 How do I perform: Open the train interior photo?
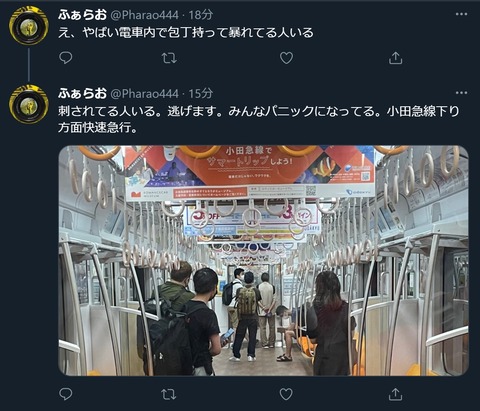pyautogui.click(x=264, y=261)
